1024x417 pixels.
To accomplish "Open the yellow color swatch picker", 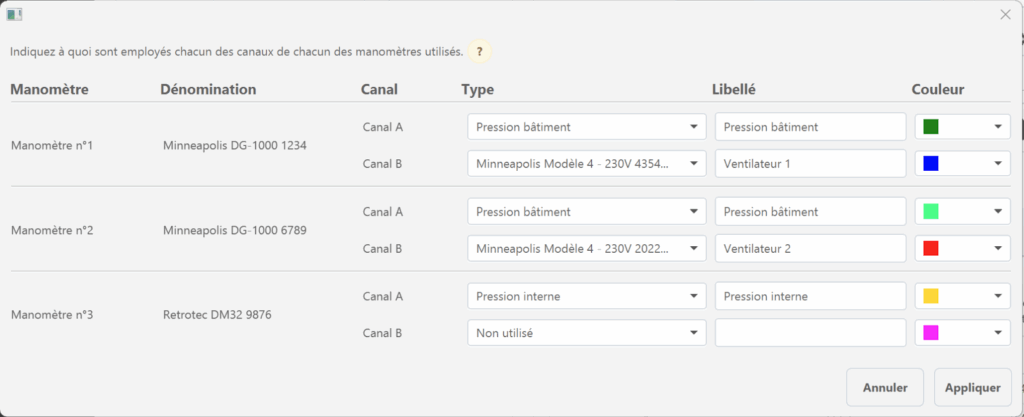I will click(961, 296).
